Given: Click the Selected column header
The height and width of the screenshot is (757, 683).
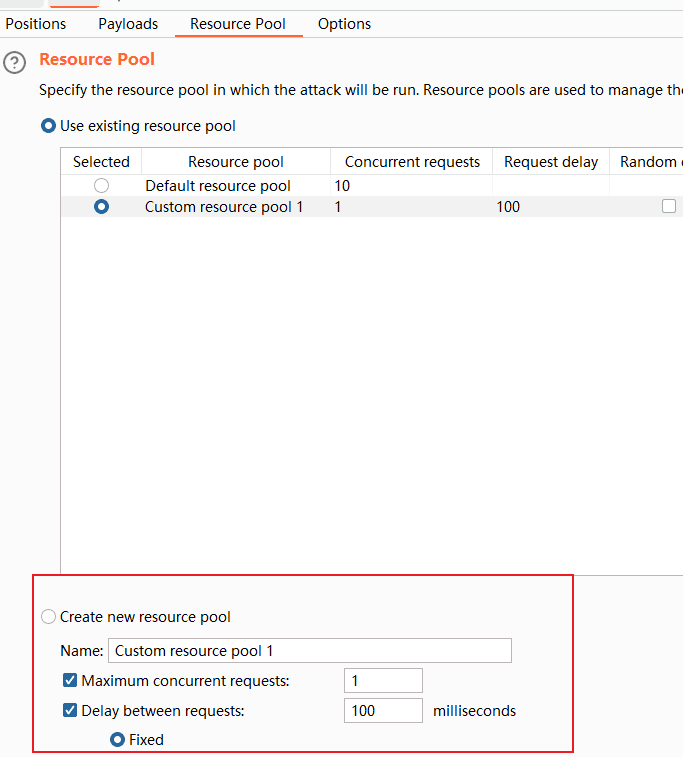Looking at the screenshot, I should coord(101,162).
